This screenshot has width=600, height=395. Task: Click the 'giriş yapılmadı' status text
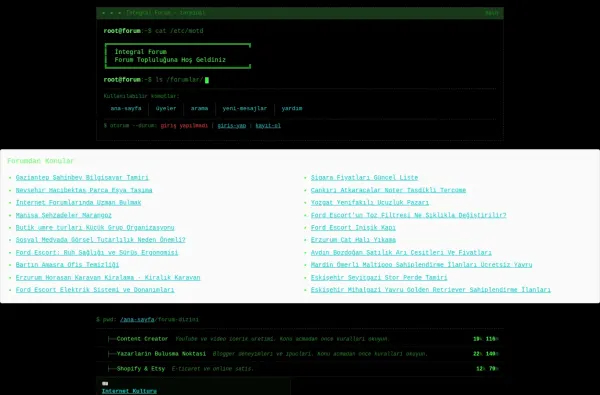(x=184, y=126)
